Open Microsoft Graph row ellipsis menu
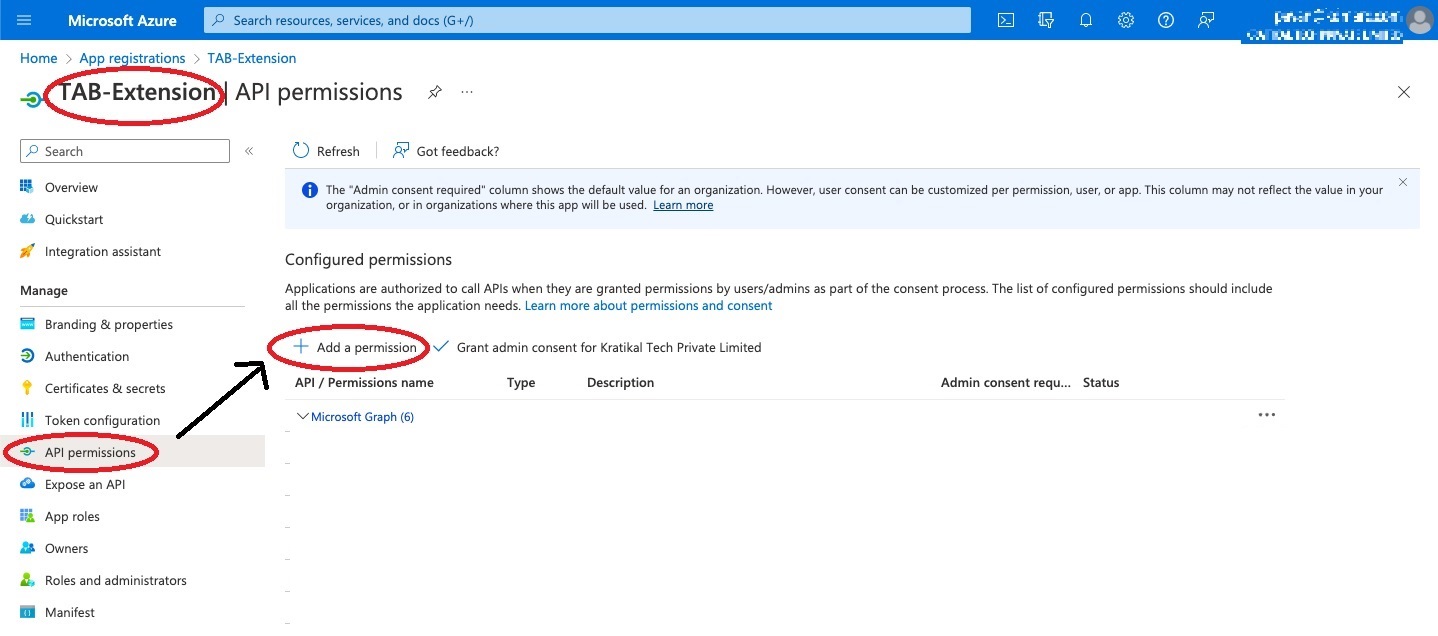 (x=1267, y=415)
